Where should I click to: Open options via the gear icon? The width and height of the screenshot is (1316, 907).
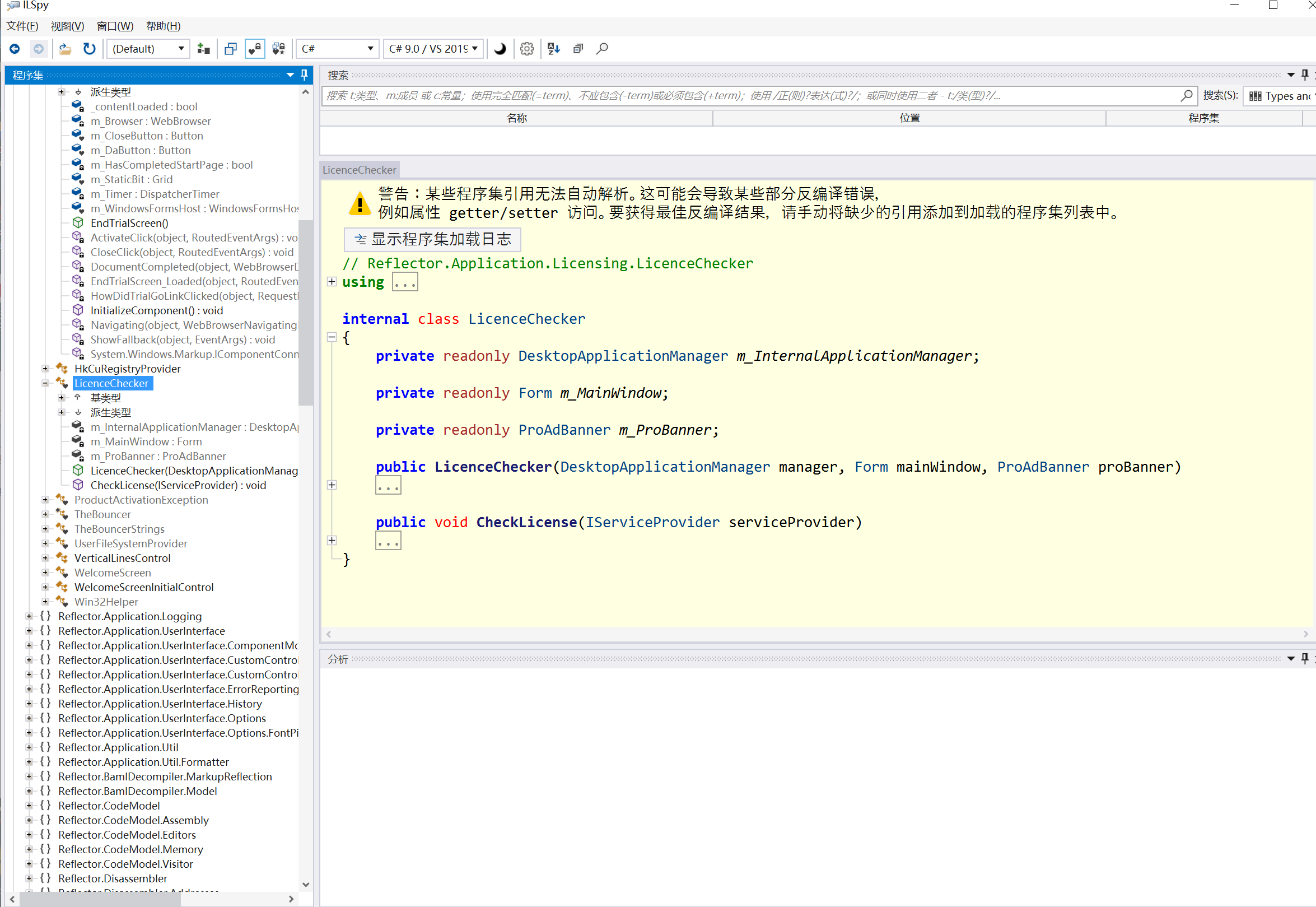pos(526,49)
